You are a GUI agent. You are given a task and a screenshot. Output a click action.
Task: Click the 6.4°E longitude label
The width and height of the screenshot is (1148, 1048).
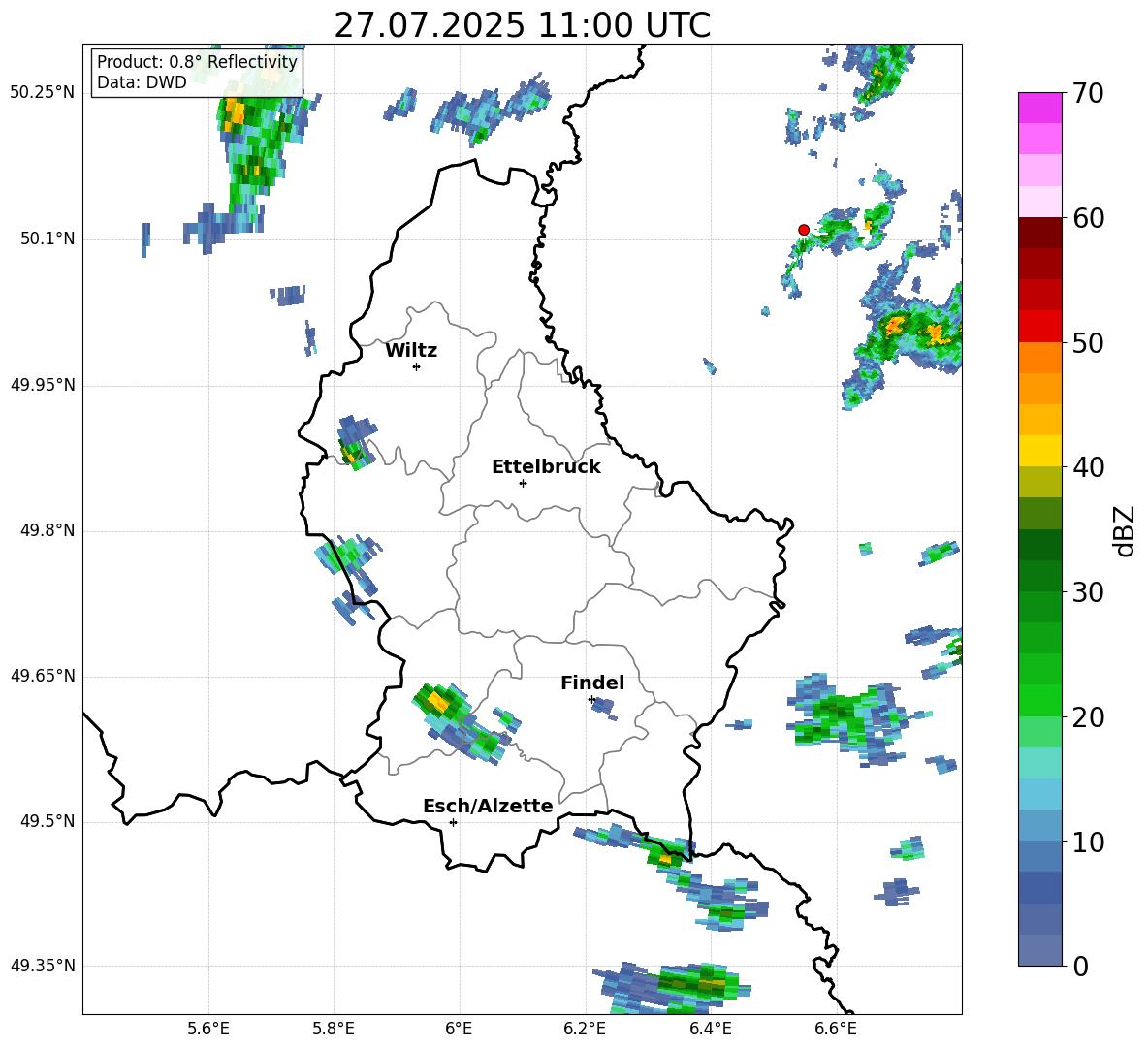(x=710, y=1029)
